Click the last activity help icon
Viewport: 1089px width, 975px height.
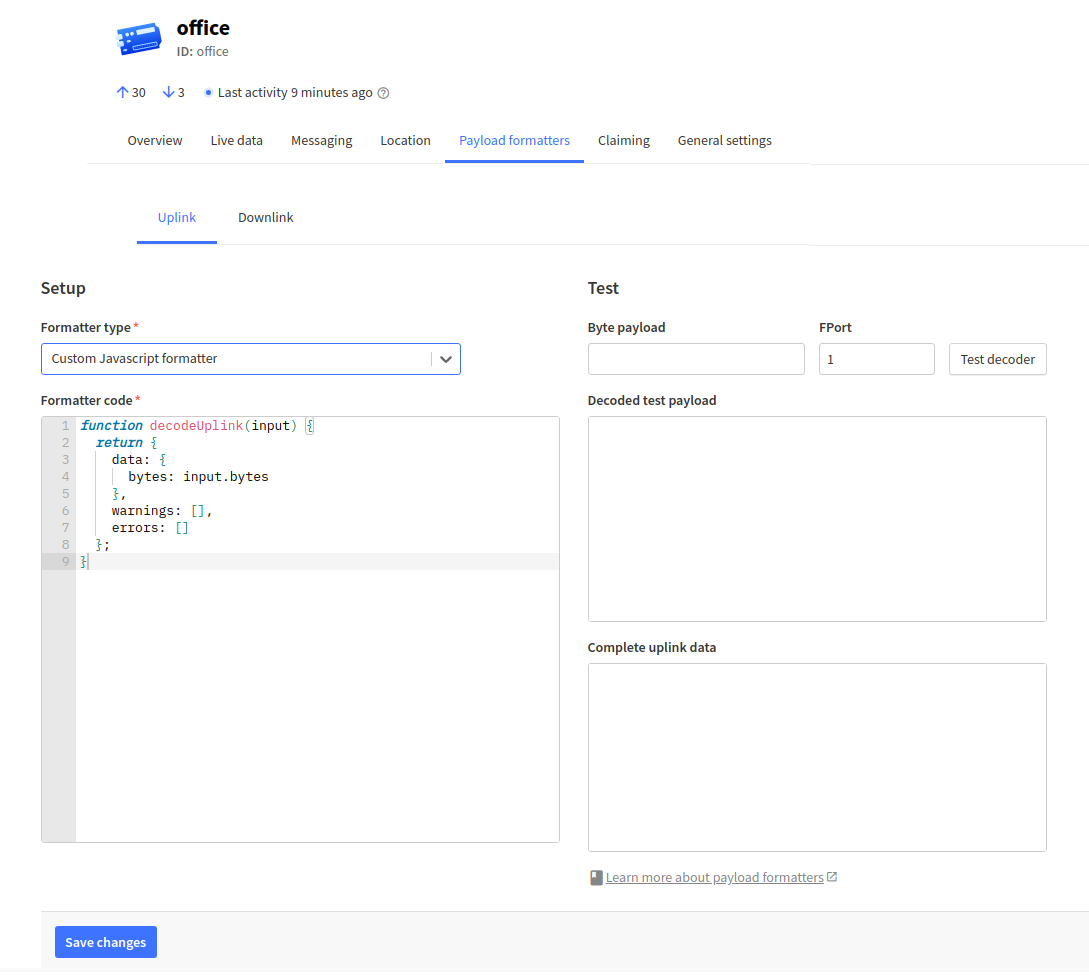[x=383, y=93]
